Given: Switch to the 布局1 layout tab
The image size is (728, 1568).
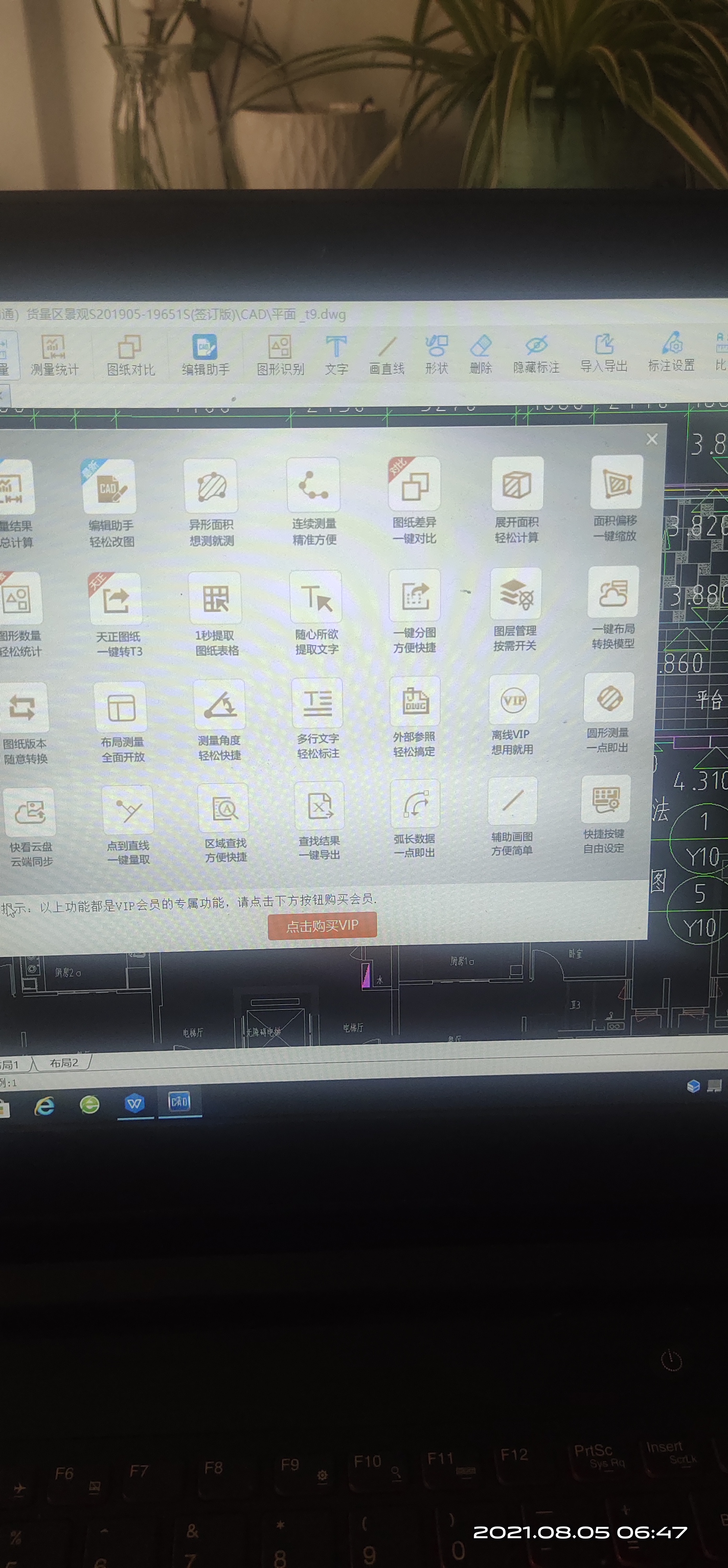Looking at the screenshot, I should [10, 1065].
